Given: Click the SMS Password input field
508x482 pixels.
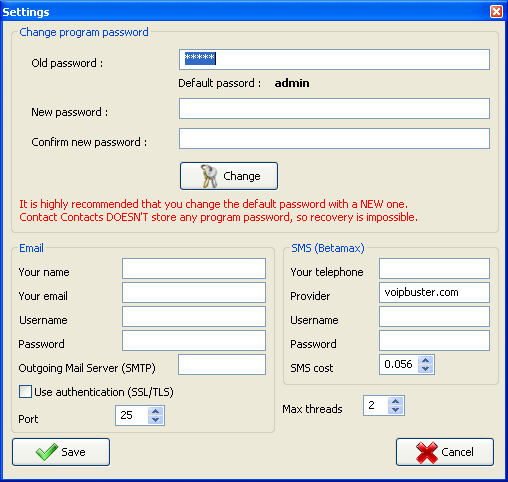Looking at the screenshot, I should [434, 340].
